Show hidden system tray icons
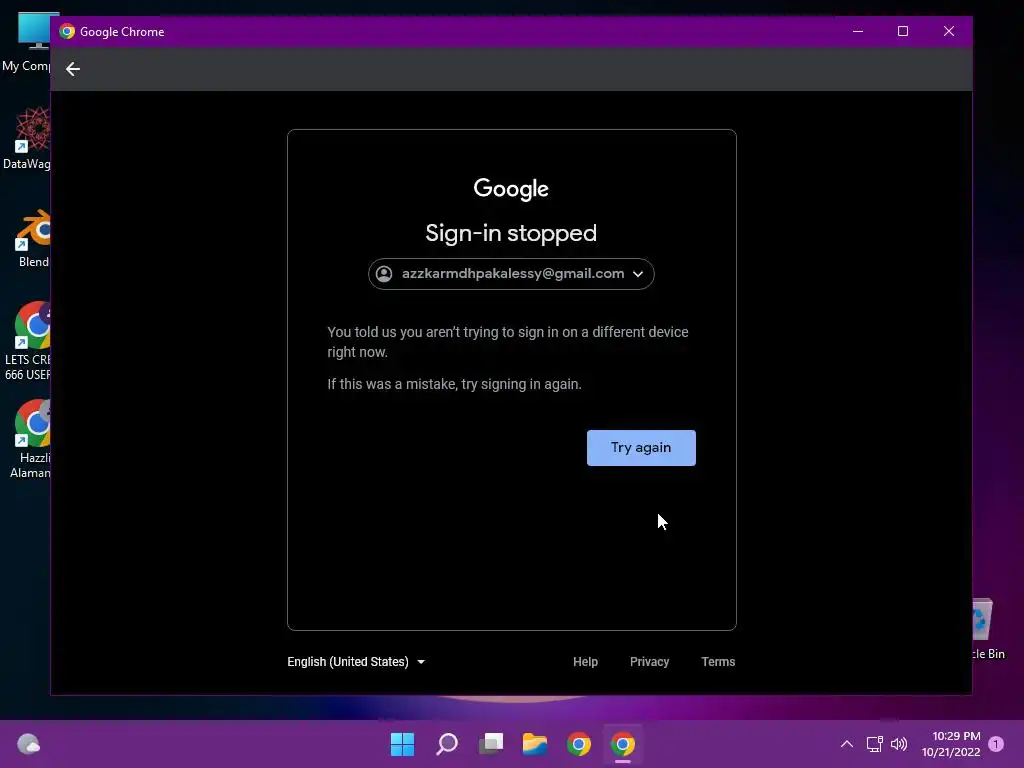Viewport: 1024px width, 768px height. click(x=846, y=744)
